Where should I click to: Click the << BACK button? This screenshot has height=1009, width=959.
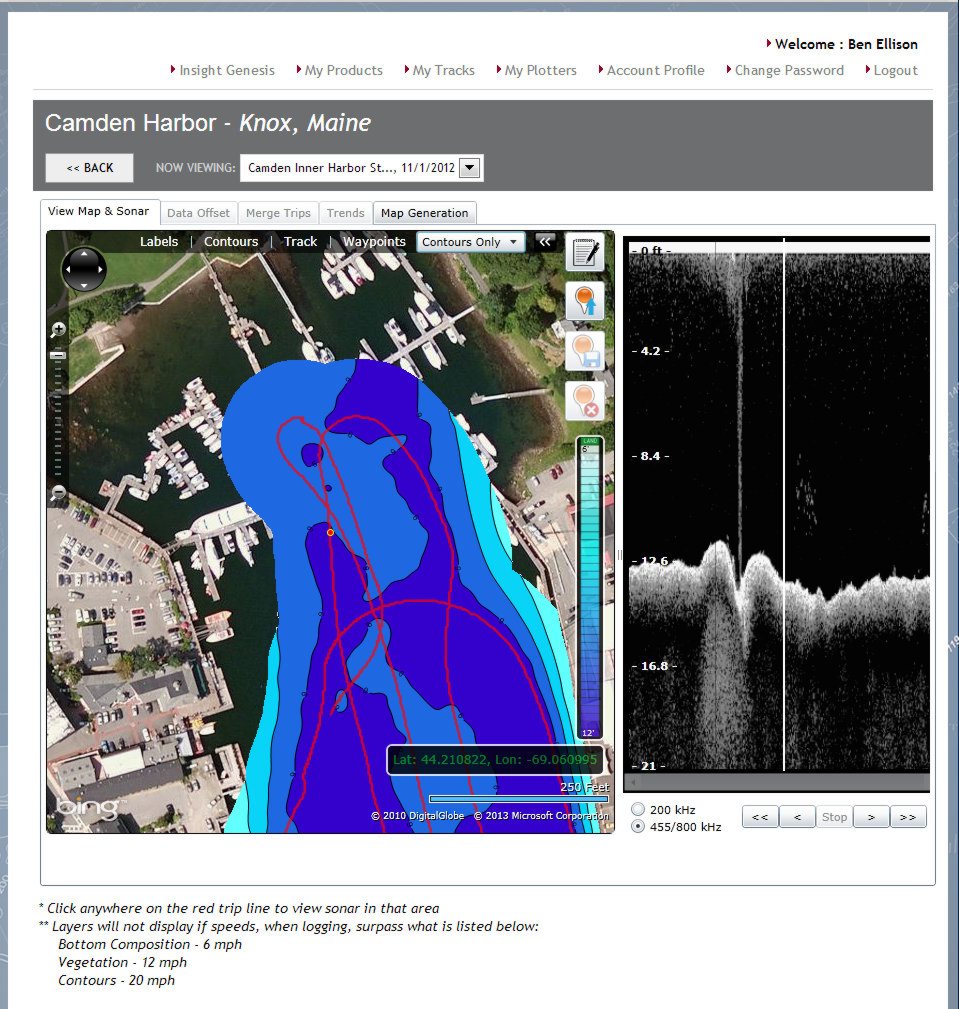pos(89,168)
